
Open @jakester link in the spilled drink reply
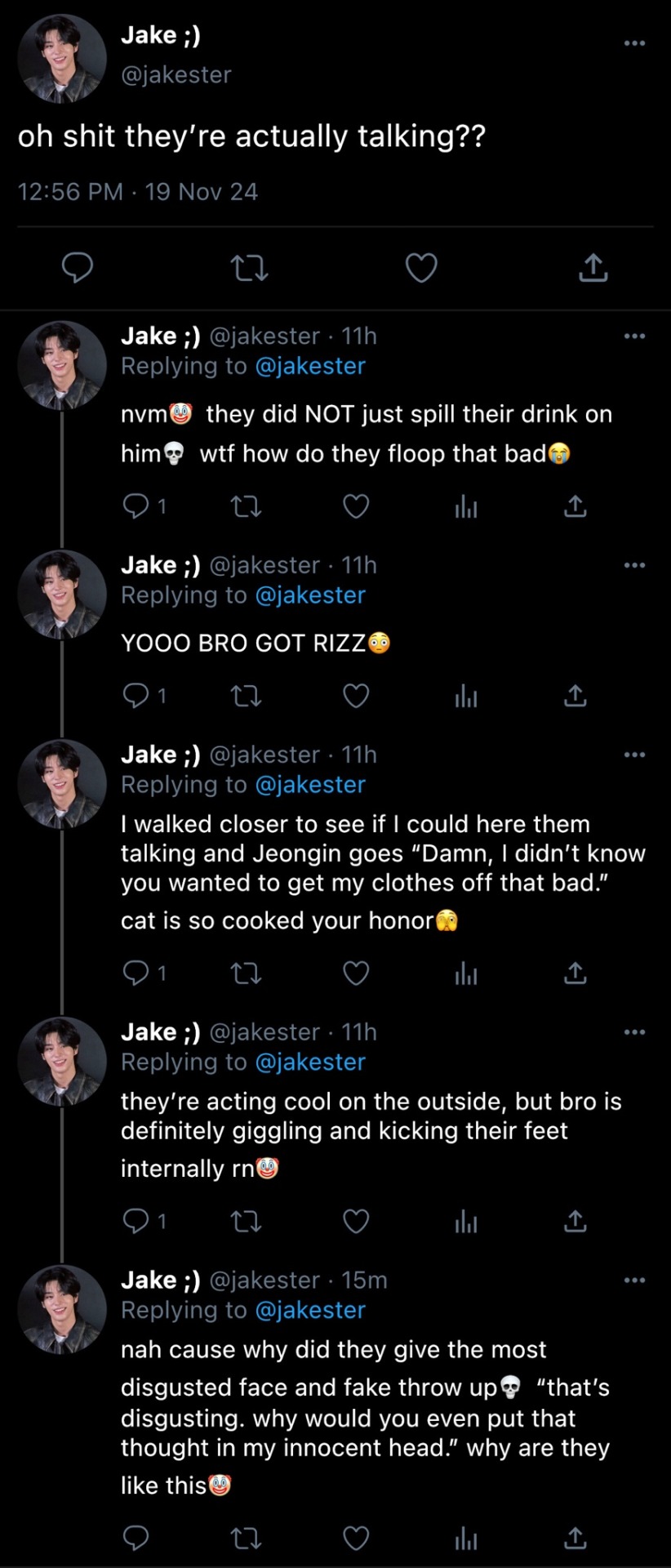pos(310,366)
